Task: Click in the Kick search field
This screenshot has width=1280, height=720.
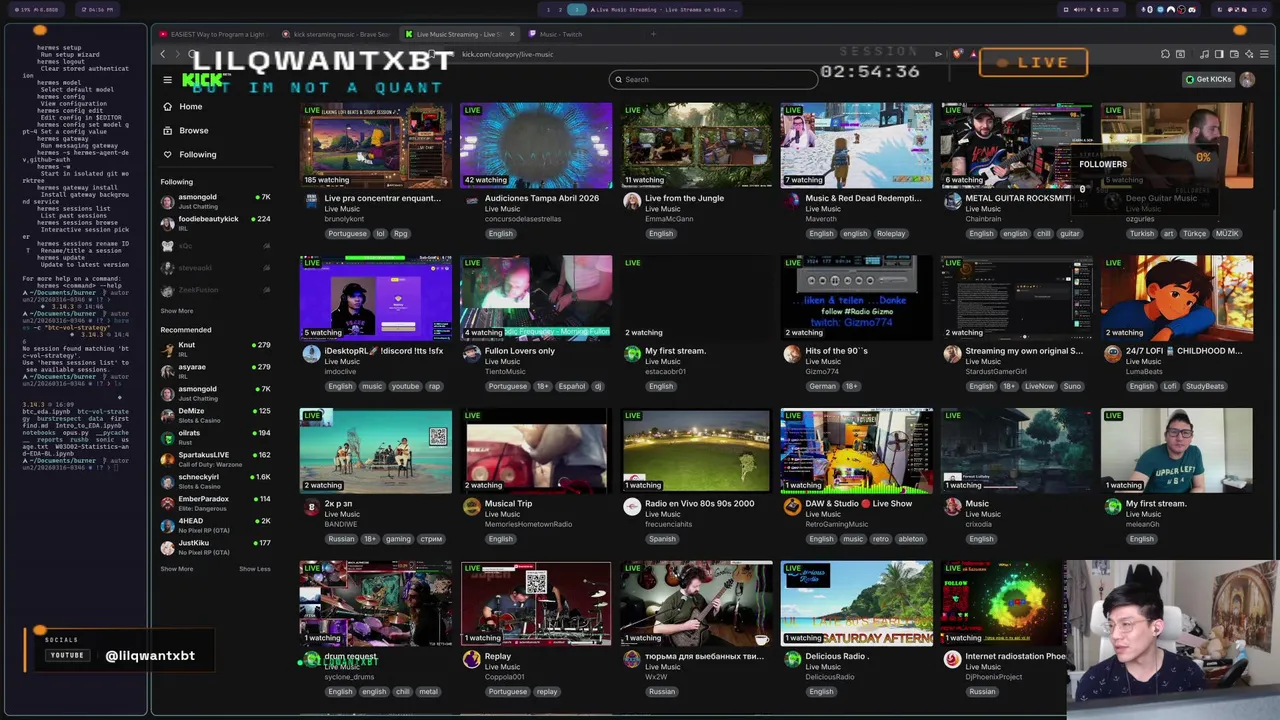Action: point(713,79)
